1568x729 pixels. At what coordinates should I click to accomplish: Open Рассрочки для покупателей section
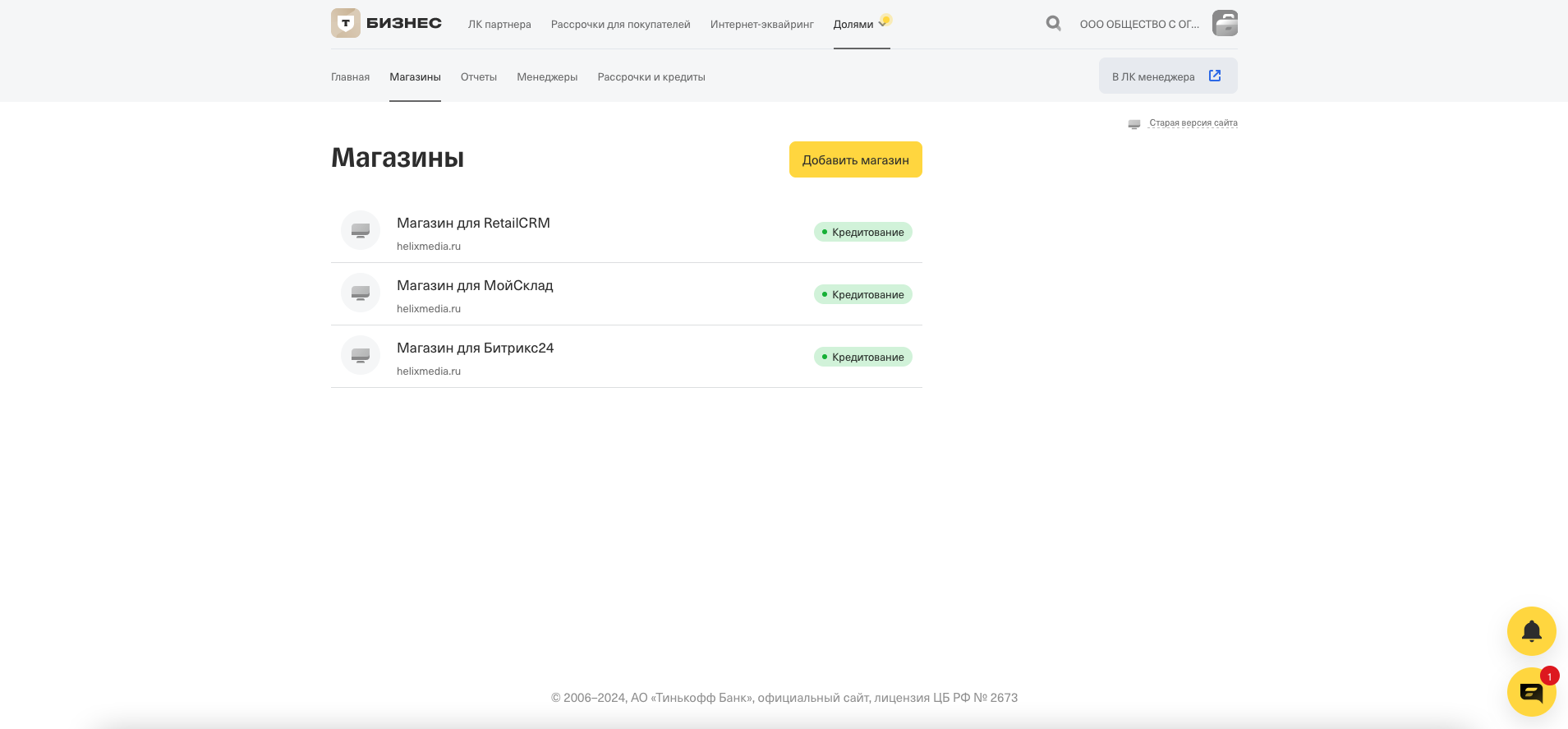(x=620, y=24)
